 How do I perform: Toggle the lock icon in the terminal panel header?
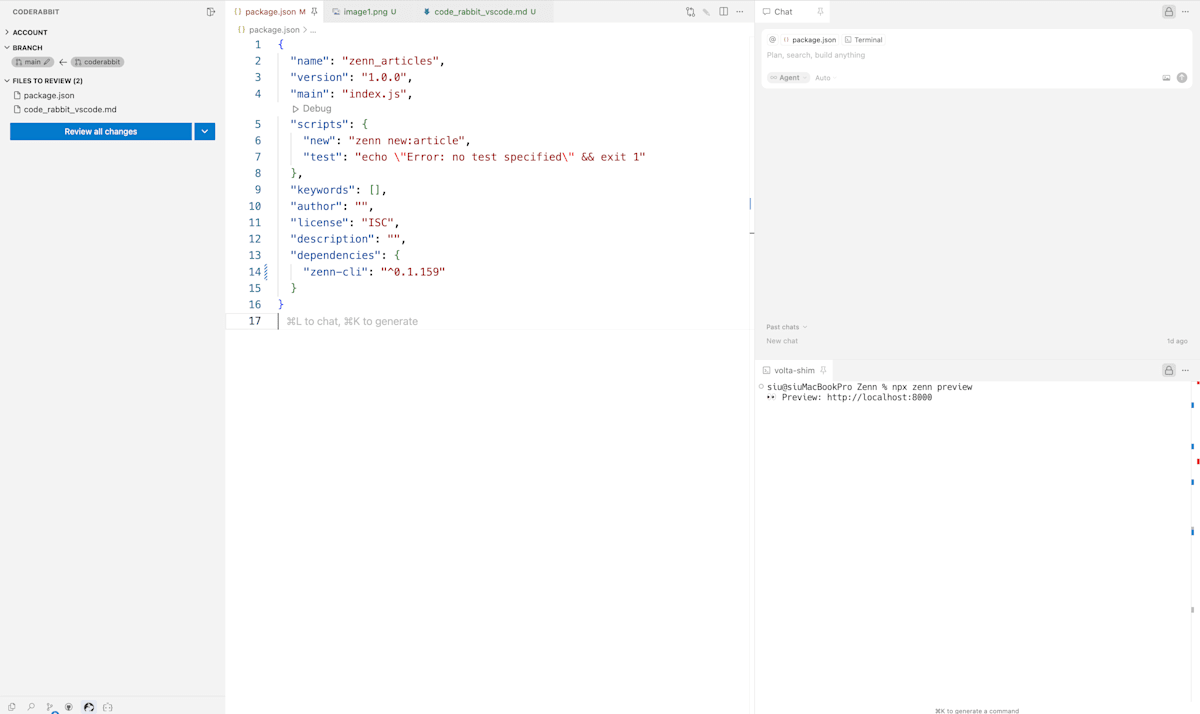click(x=1168, y=370)
